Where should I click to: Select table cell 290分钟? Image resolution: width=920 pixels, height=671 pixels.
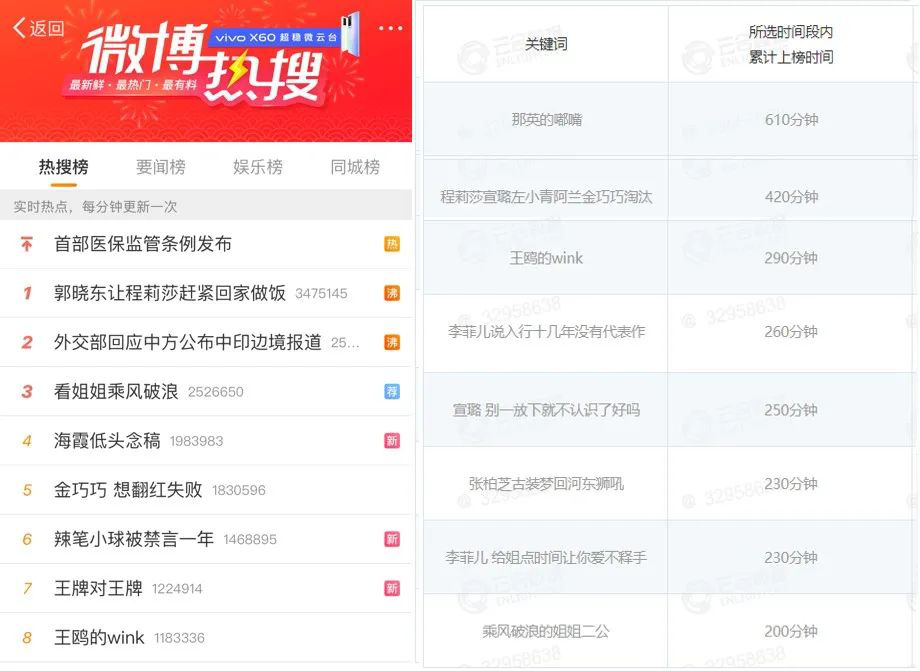(x=791, y=258)
